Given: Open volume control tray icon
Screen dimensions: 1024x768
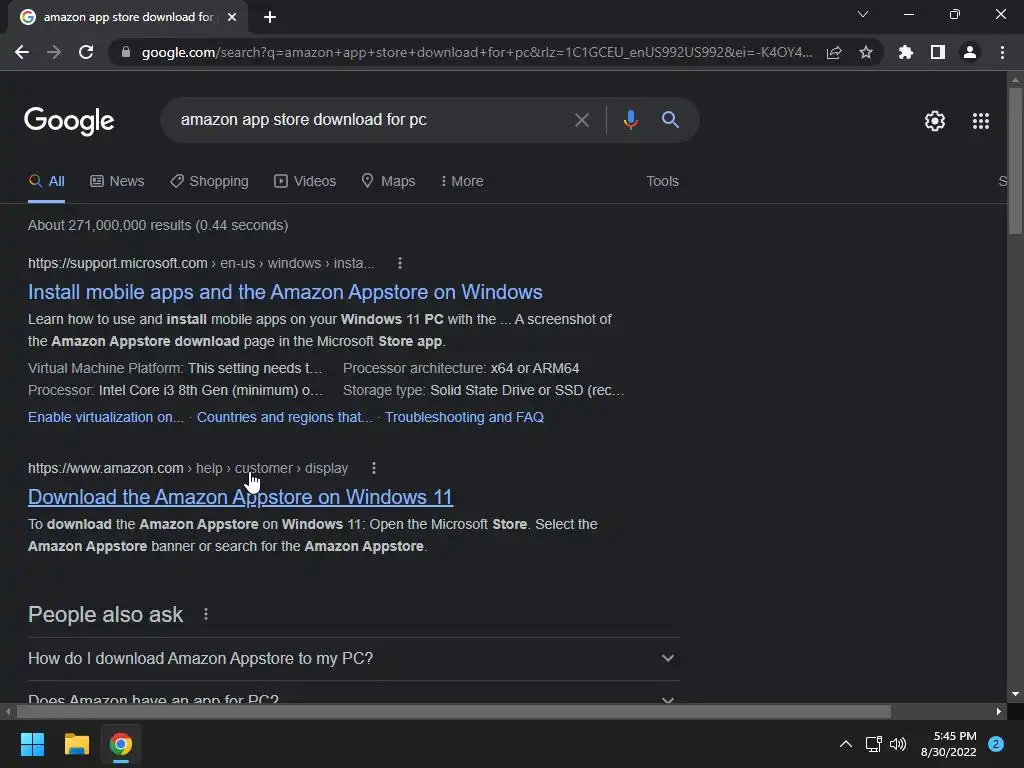Looking at the screenshot, I should 899,744.
